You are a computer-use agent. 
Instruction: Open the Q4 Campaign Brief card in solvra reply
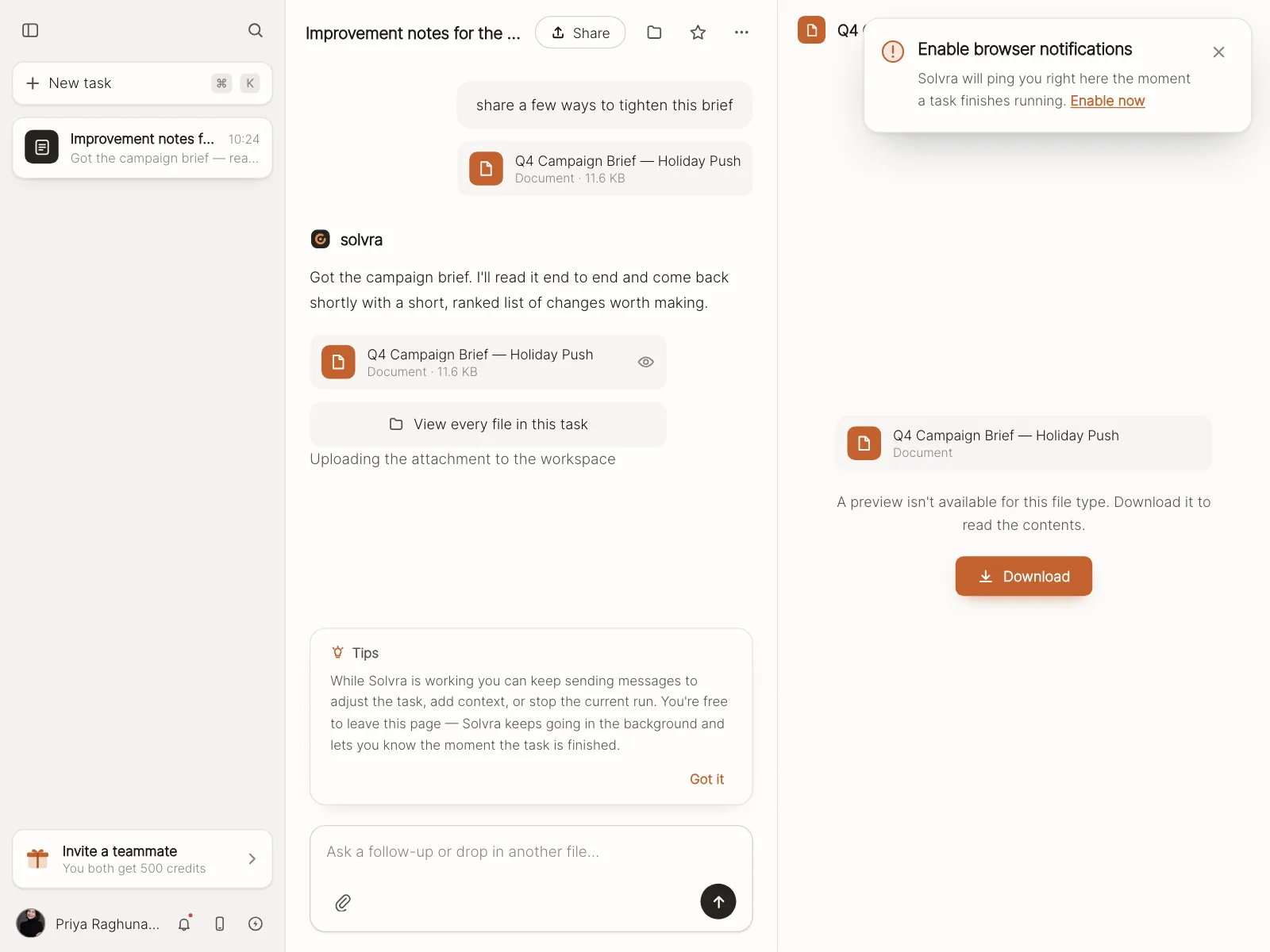pos(488,363)
